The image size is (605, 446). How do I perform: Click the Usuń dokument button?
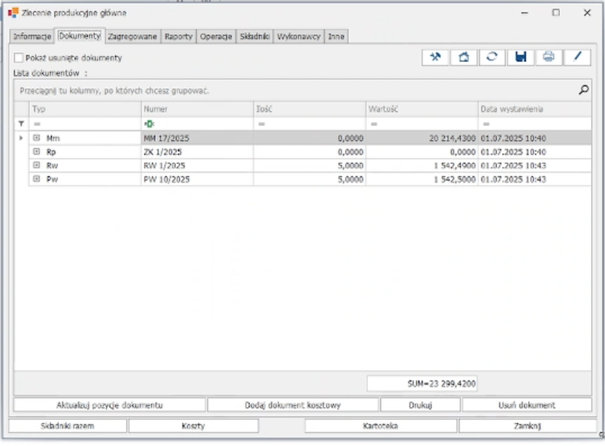click(527, 405)
